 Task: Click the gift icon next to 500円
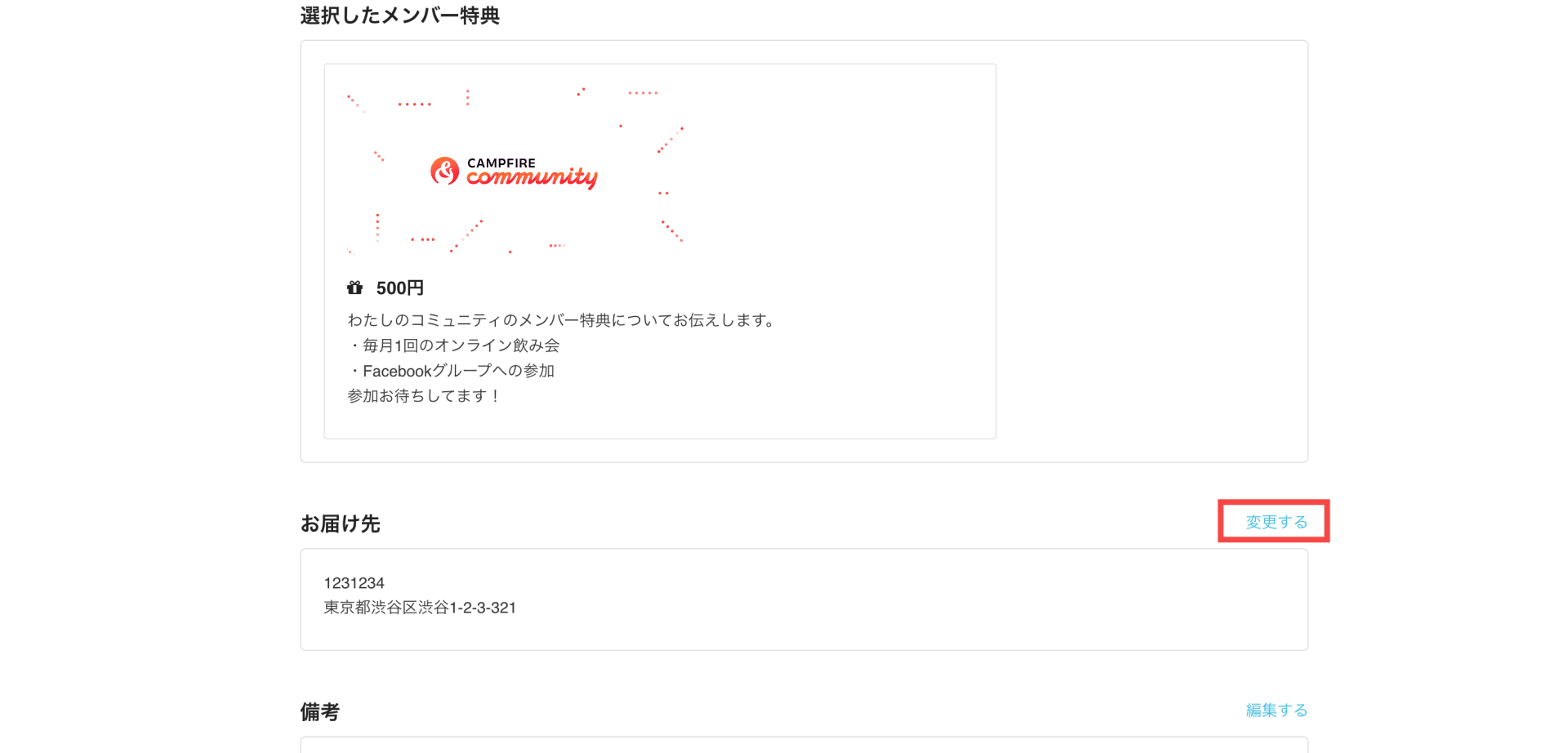(x=355, y=287)
